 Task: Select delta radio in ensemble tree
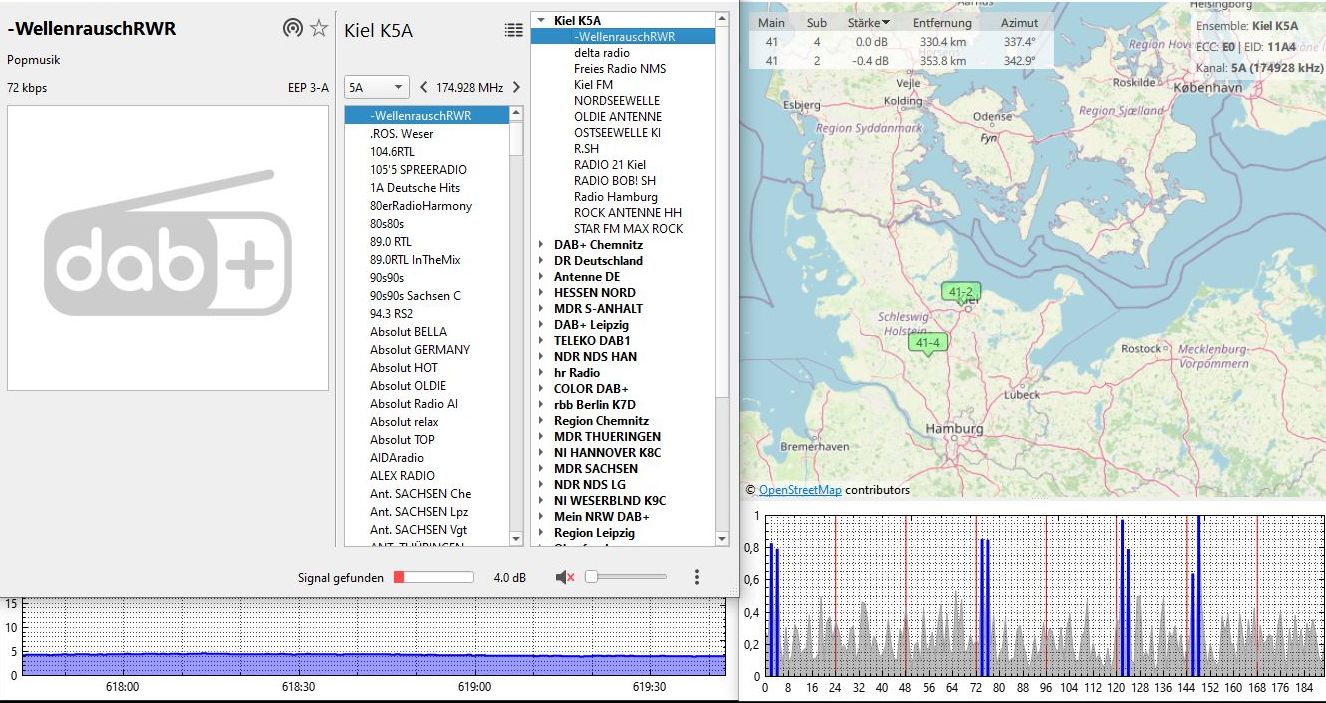click(x=601, y=53)
